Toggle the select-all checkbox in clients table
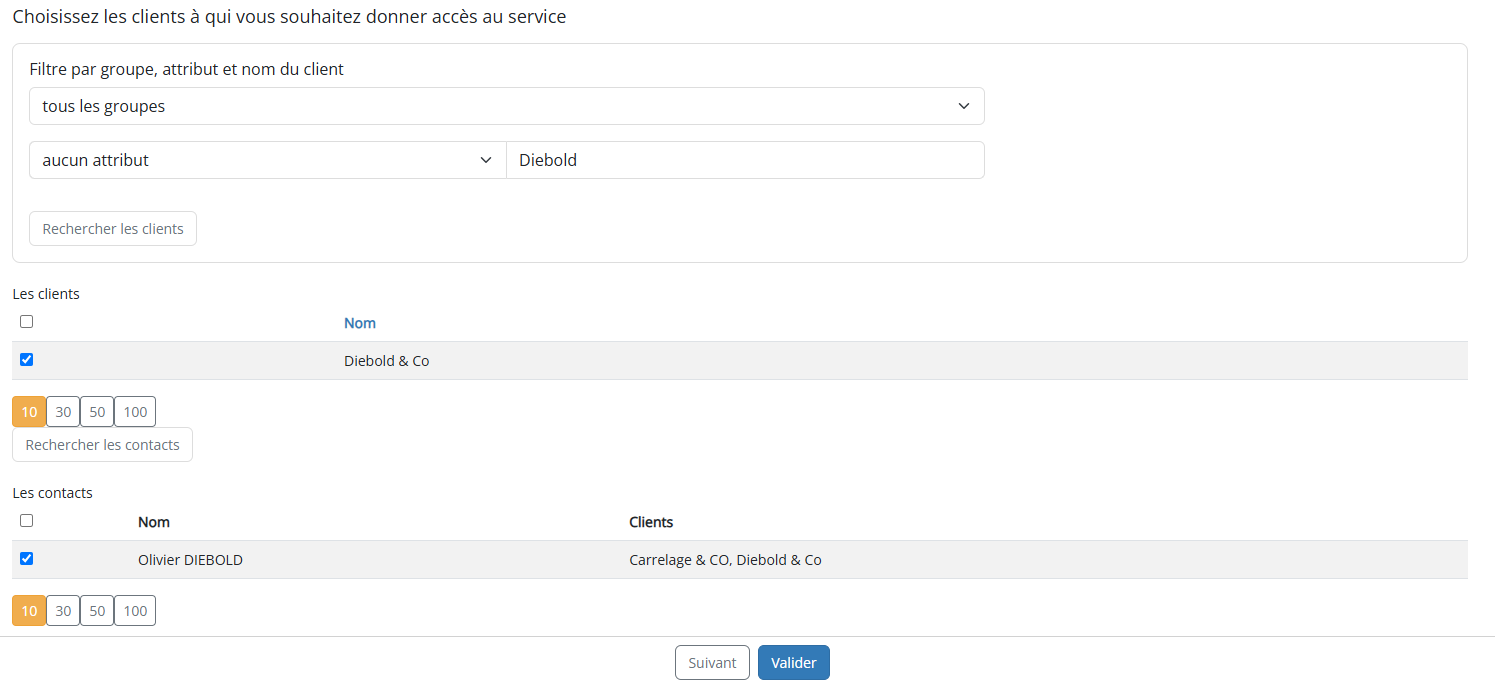 click(27, 322)
